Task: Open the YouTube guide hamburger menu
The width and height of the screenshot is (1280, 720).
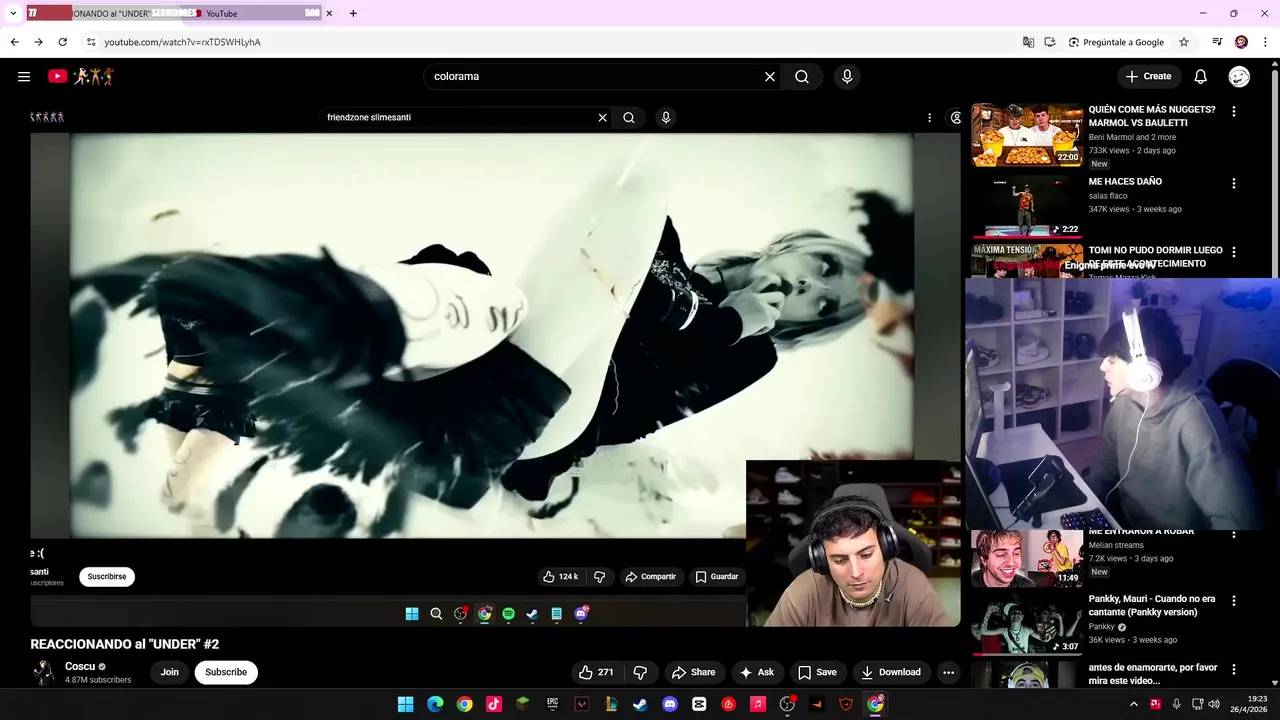Action: (x=24, y=76)
